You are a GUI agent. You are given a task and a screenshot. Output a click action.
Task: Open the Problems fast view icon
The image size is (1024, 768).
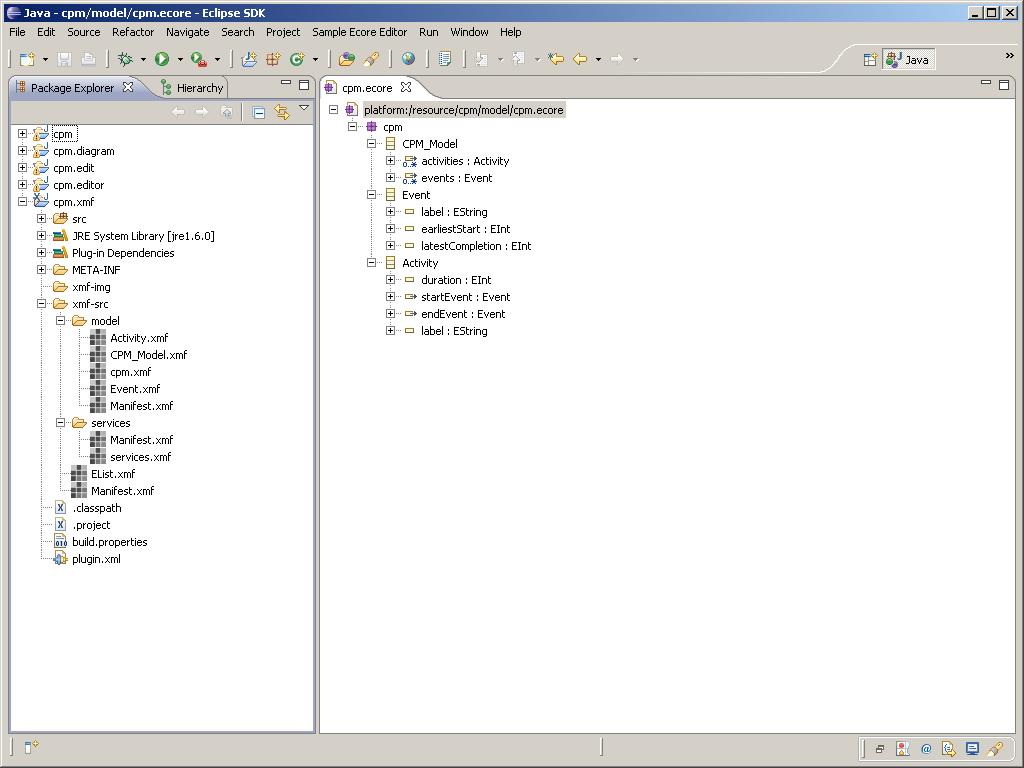(903, 749)
